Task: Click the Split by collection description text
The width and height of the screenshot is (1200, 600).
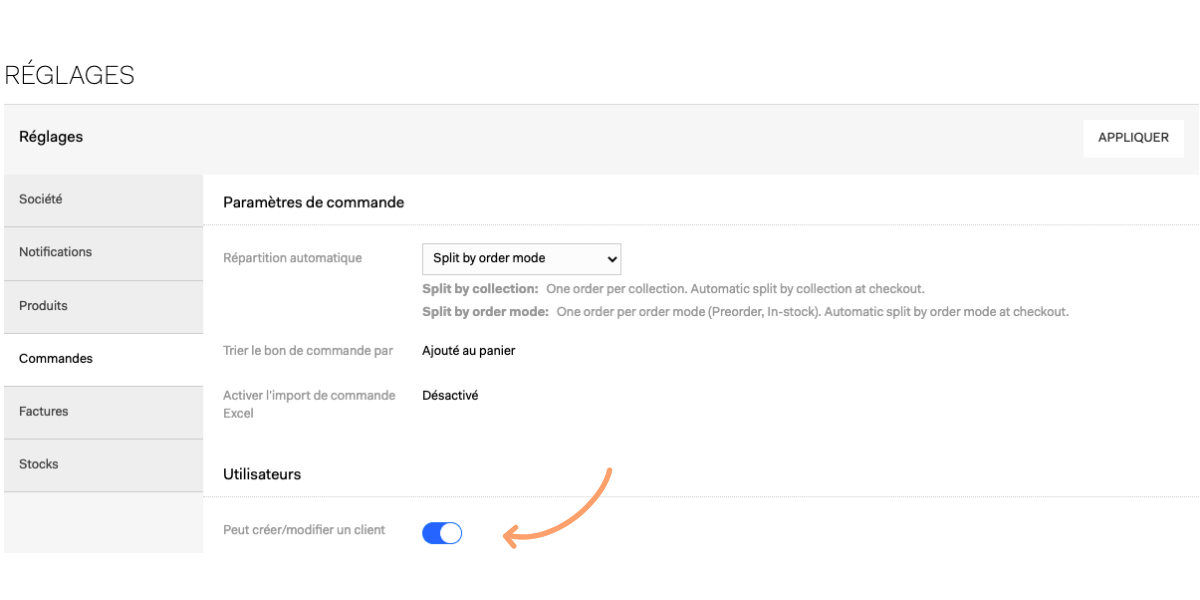Action: tap(673, 289)
